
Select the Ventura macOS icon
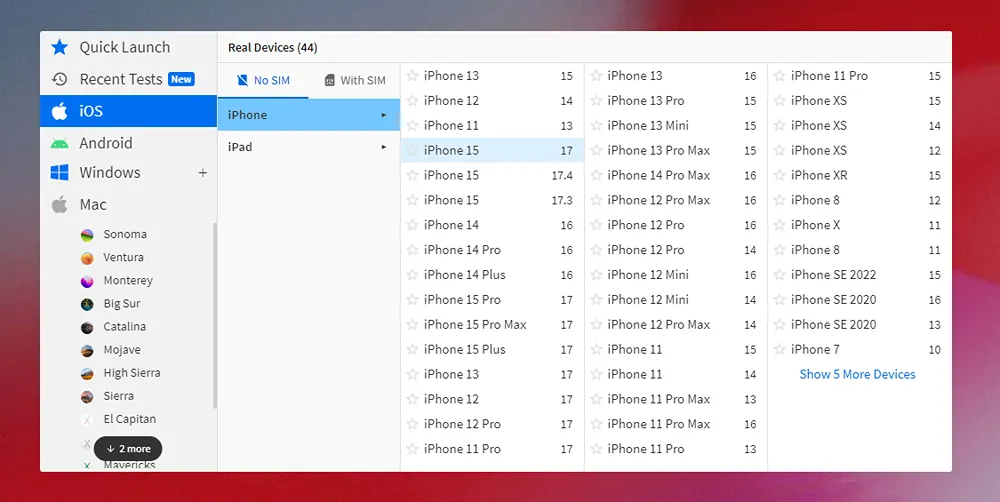tap(87, 258)
